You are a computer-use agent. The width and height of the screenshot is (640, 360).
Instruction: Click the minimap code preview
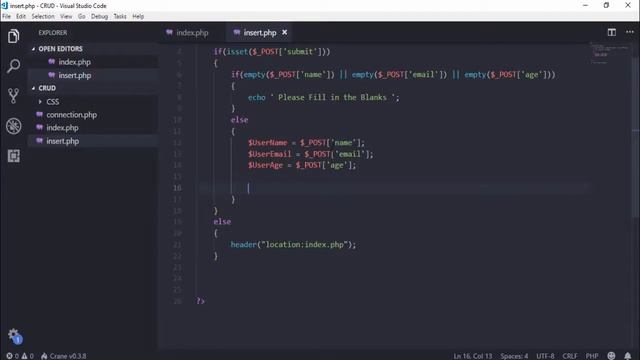[x=610, y=52]
